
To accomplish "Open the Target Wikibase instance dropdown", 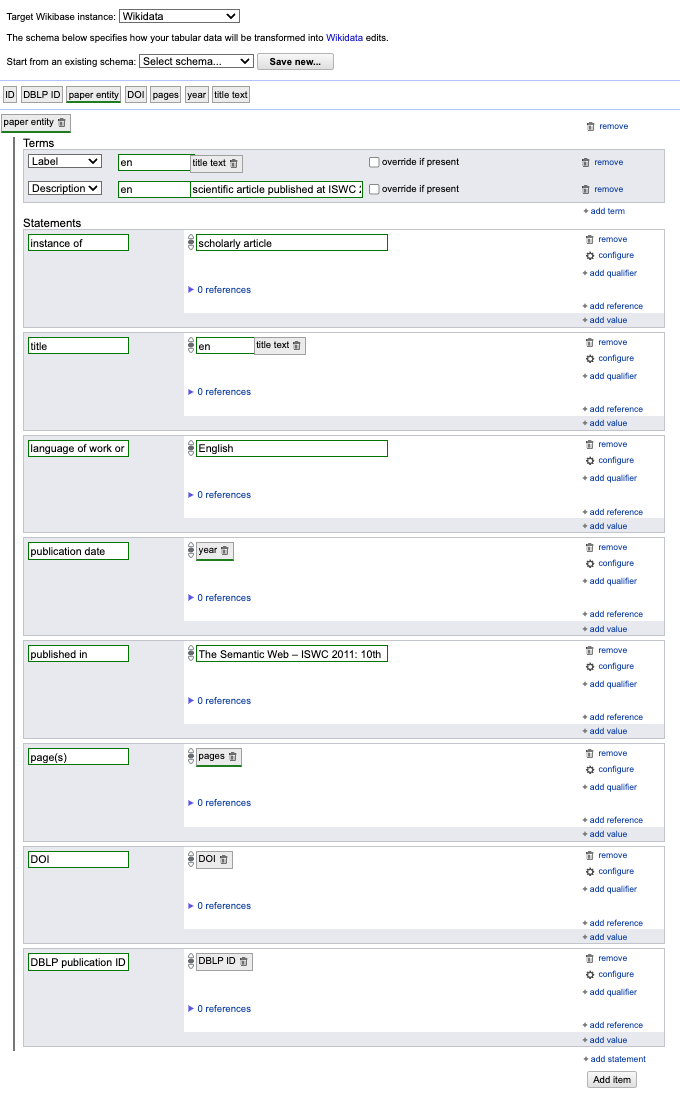I will [179, 16].
